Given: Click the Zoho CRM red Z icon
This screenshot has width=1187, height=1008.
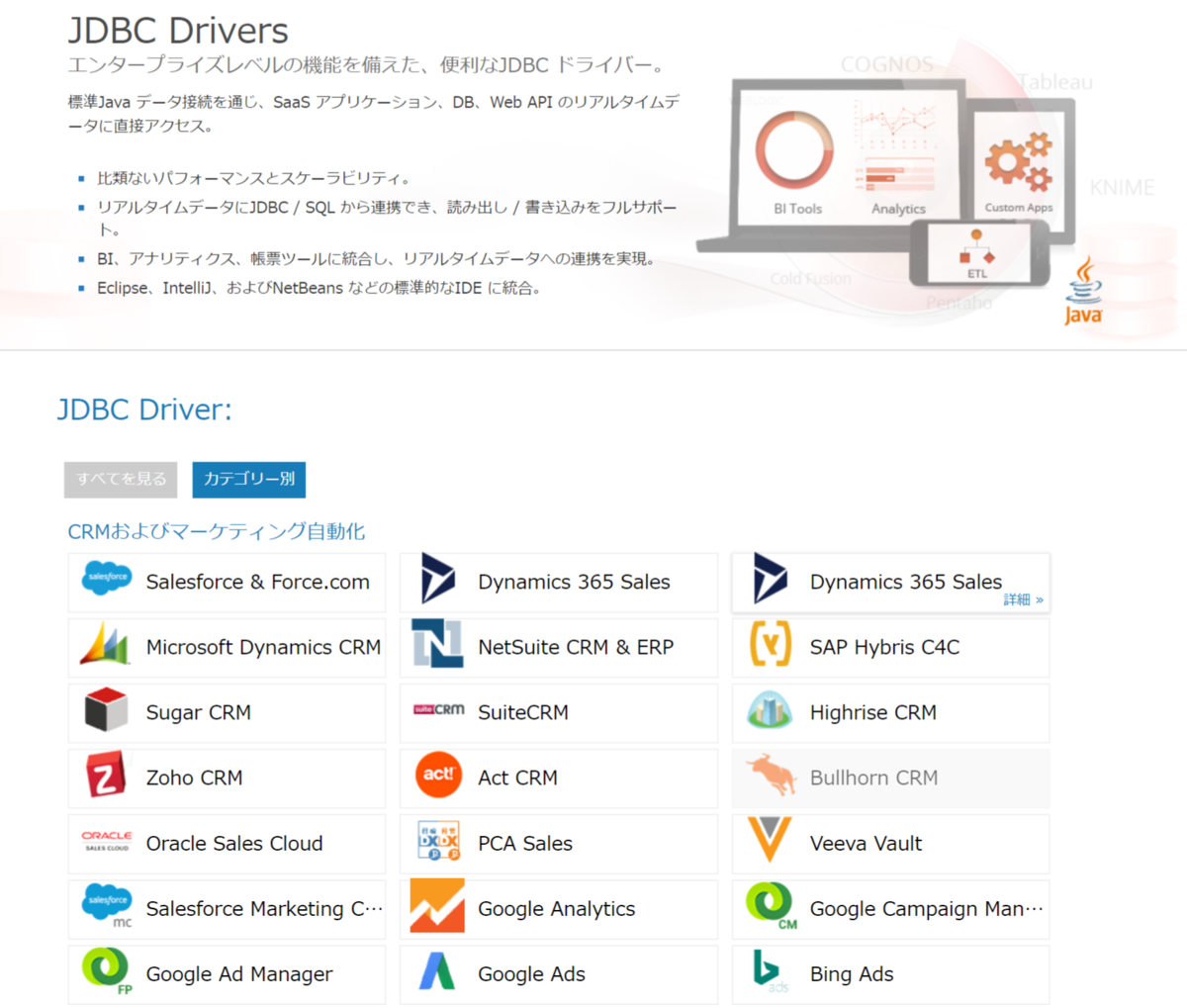Looking at the screenshot, I should click(106, 778).
